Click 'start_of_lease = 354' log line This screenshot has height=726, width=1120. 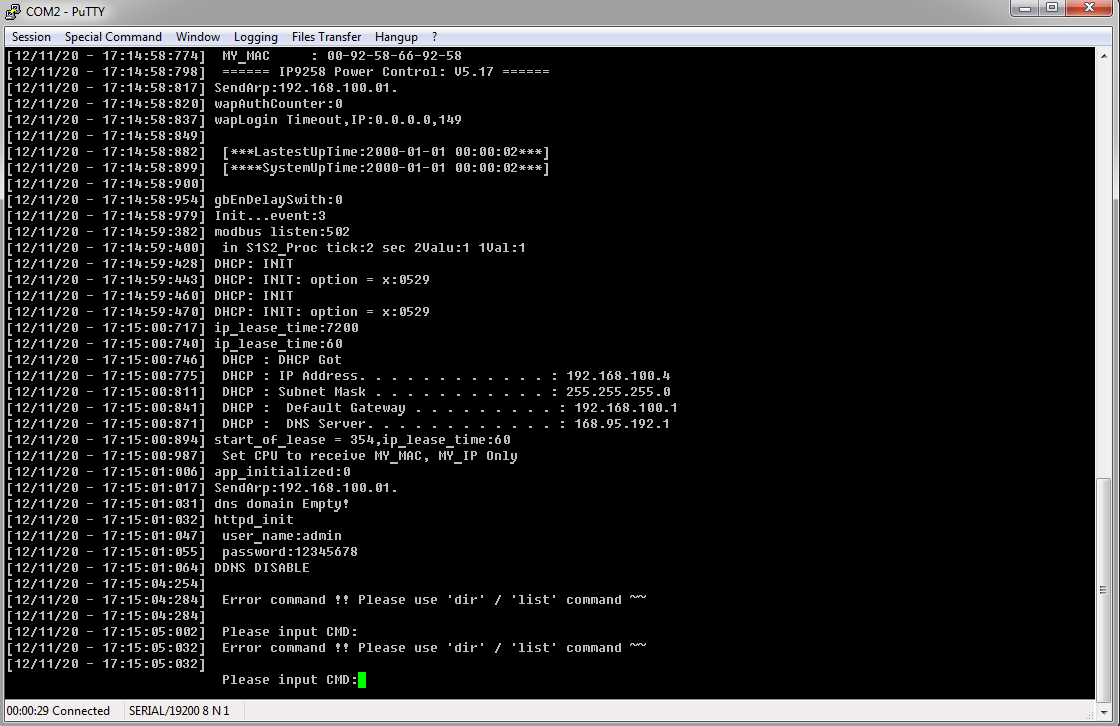(x=362, y=439)
